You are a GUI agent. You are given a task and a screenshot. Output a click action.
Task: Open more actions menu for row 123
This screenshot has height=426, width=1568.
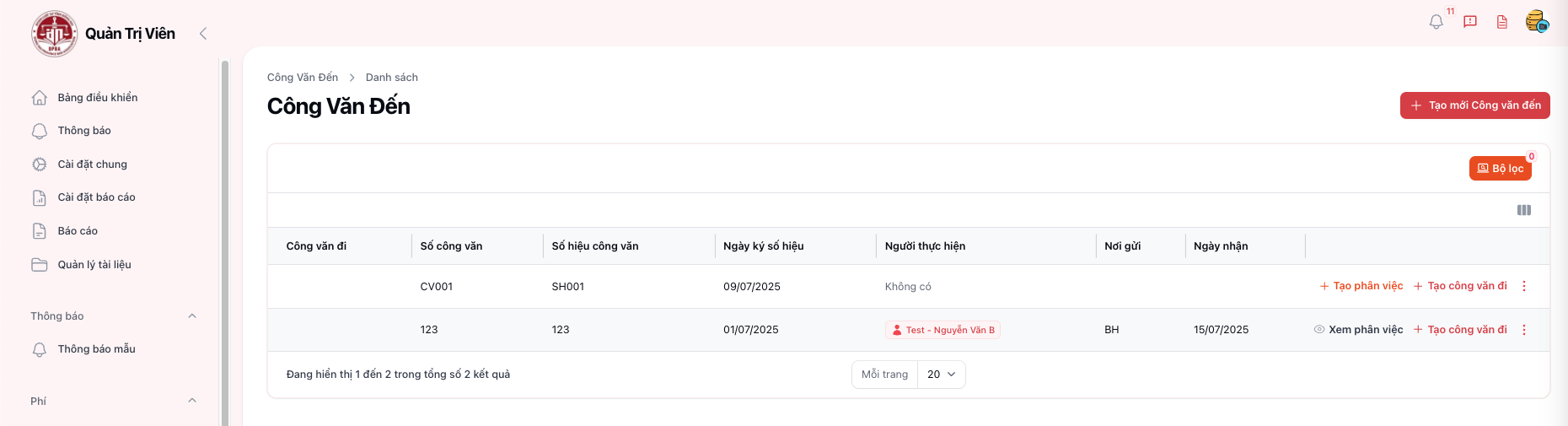coord(1524,330)
